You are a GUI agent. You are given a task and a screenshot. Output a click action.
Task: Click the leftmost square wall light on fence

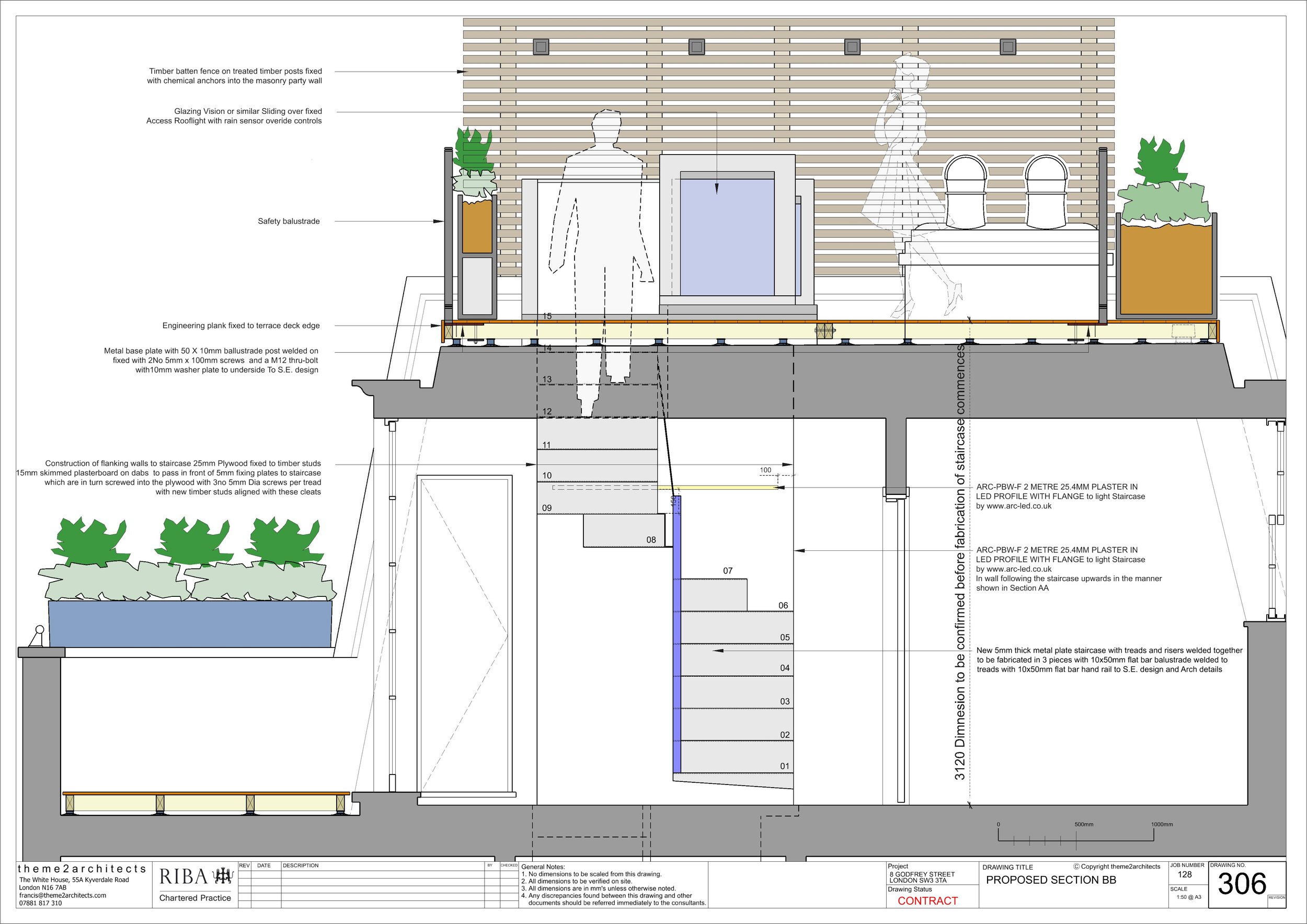click(541, 47)
